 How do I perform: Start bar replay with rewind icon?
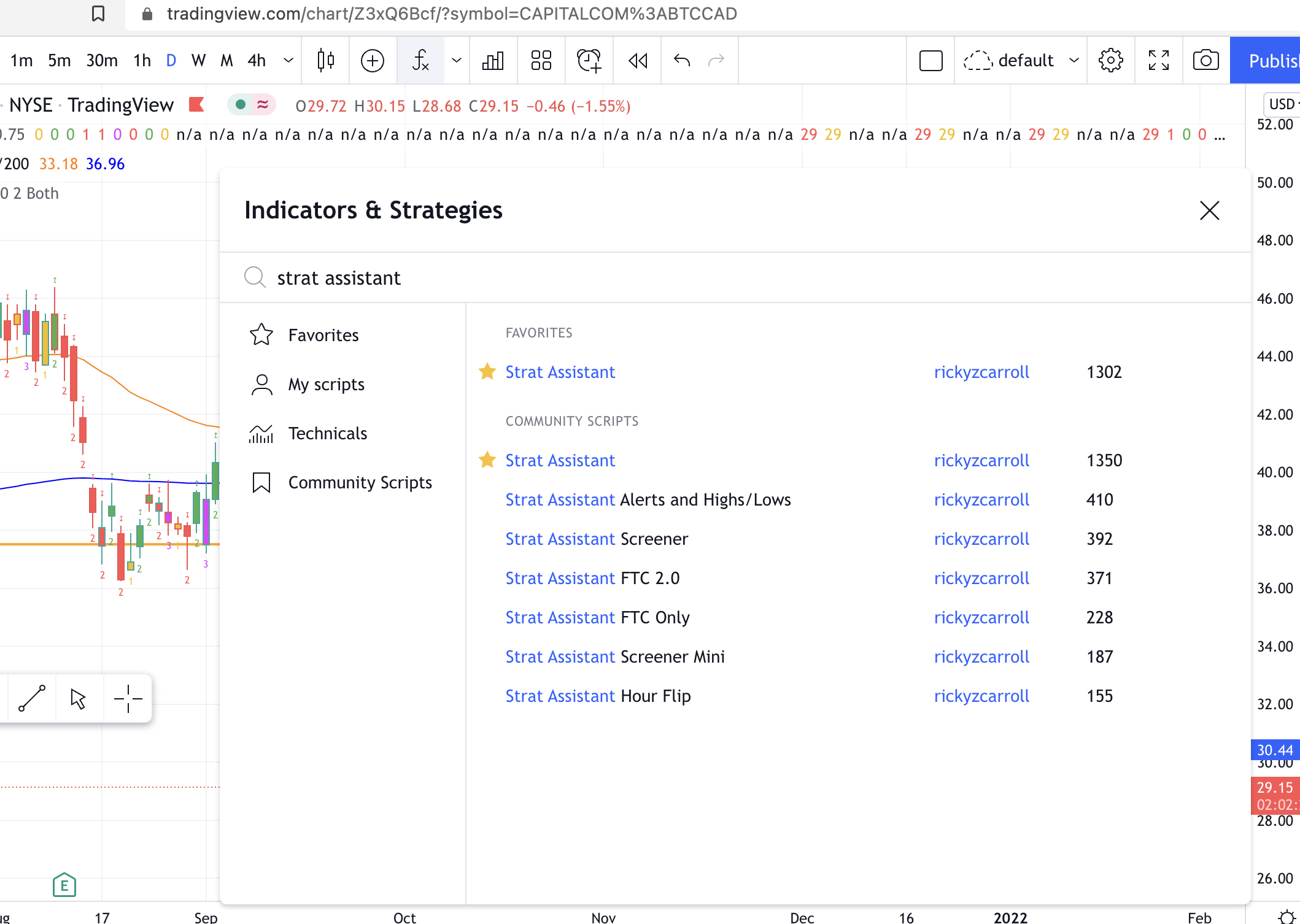[x=638, y=60]
